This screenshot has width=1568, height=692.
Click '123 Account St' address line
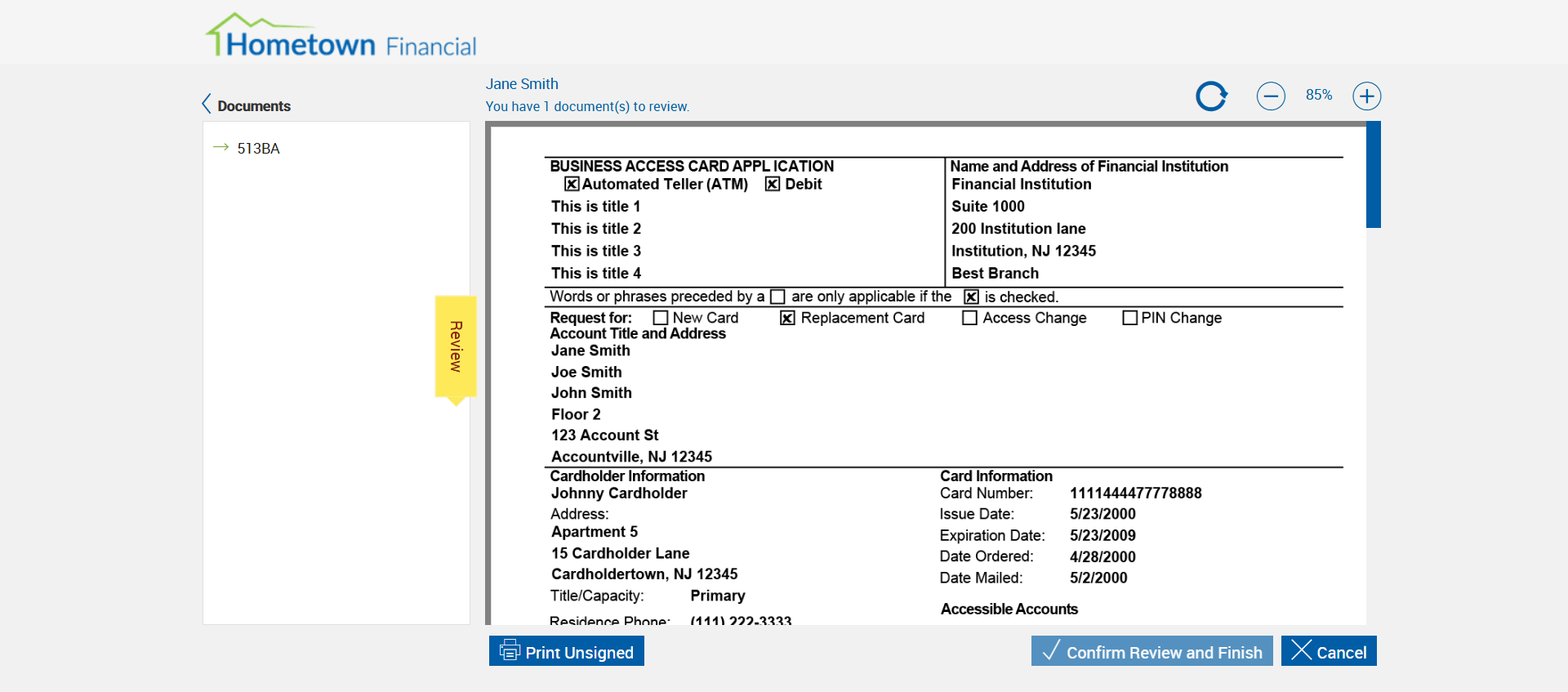pyautogui.click(x=604, y=435)
